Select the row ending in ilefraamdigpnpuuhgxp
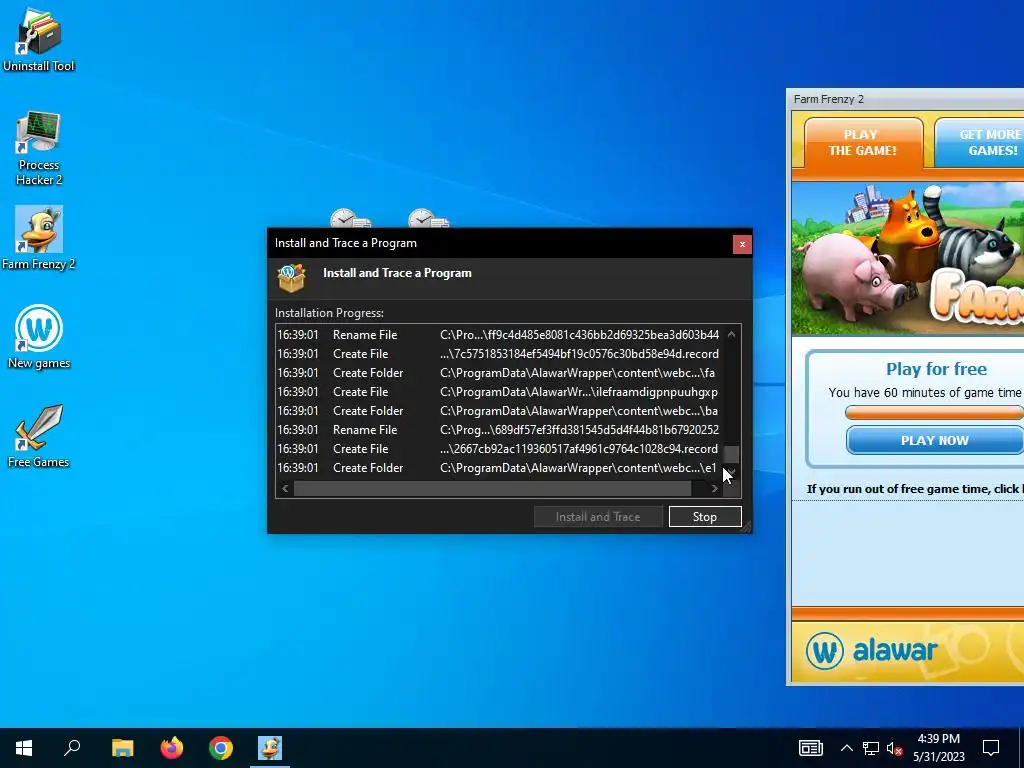This screenshot has height=768, width=1024. point(499,392)
